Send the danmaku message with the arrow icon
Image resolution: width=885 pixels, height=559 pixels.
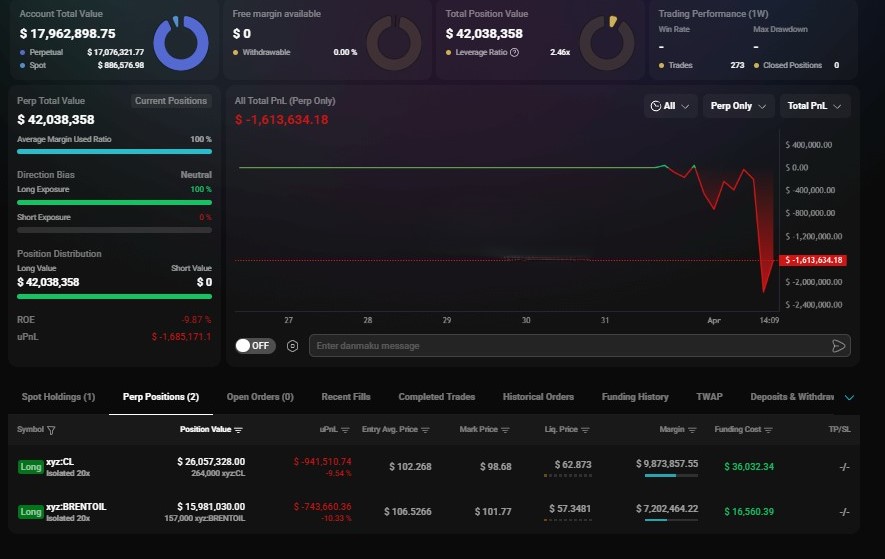point(838,346)
